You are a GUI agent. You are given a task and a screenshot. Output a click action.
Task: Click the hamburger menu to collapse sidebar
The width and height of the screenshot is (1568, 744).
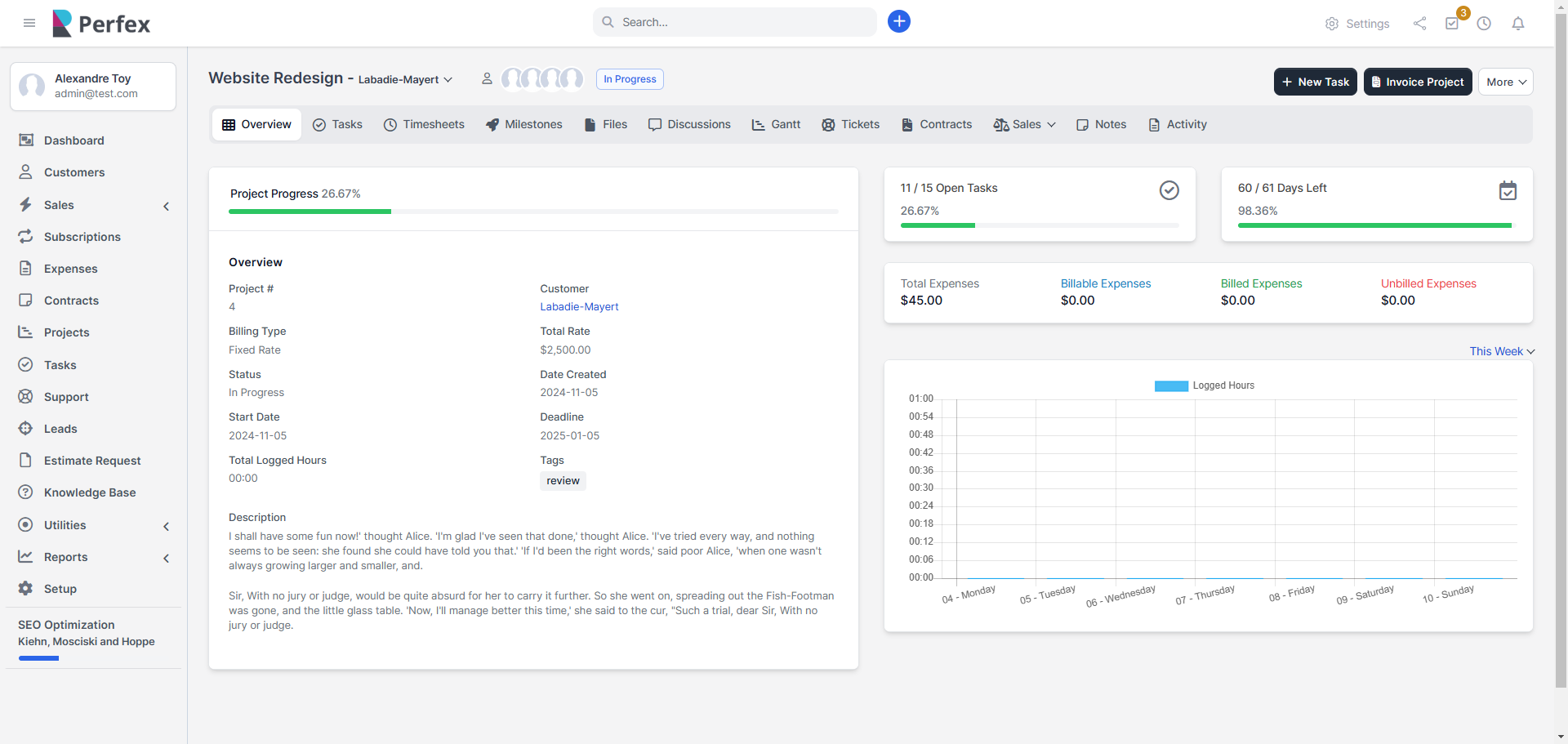29,23
